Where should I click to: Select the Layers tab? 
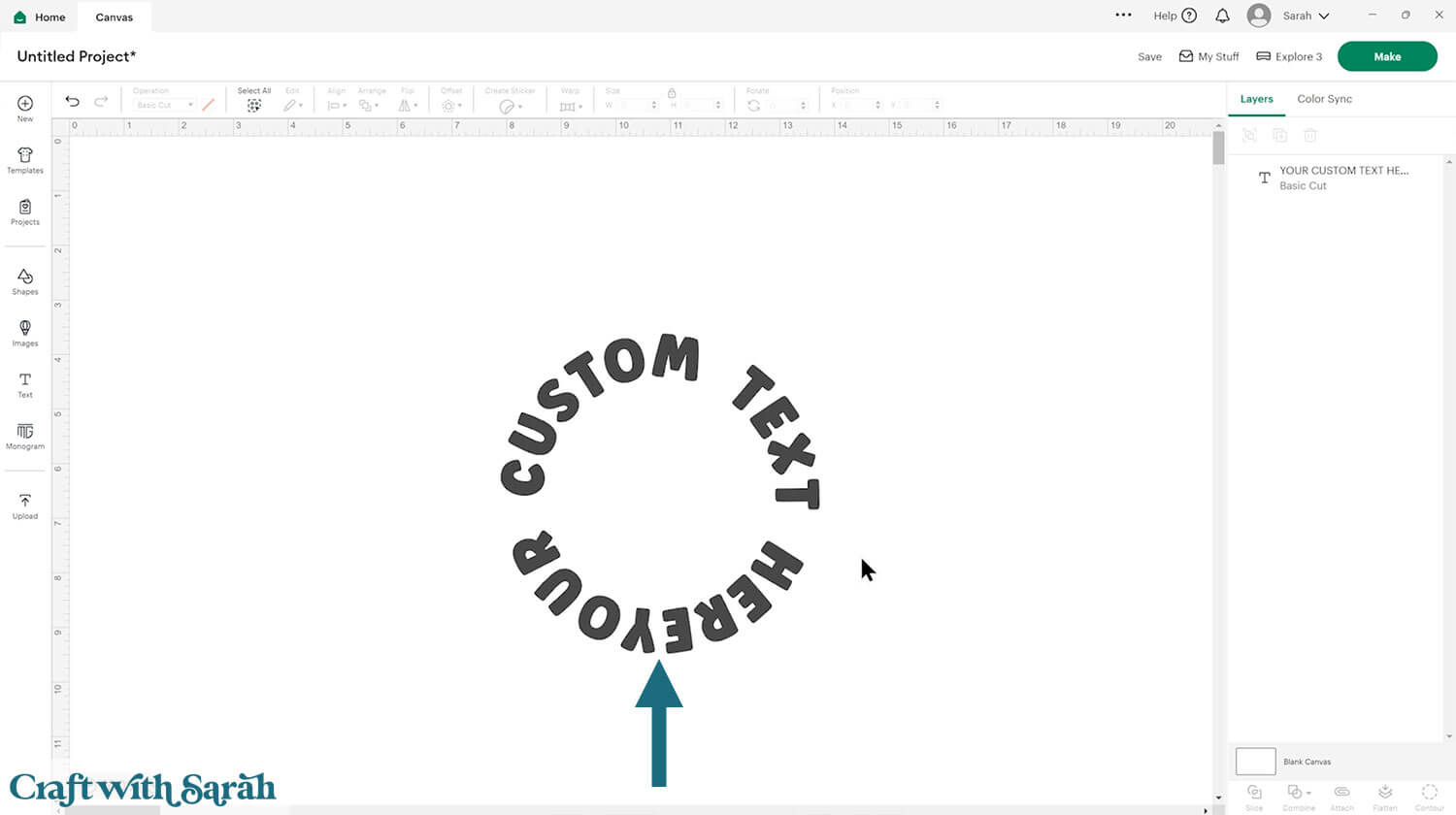click(1256, 99)
